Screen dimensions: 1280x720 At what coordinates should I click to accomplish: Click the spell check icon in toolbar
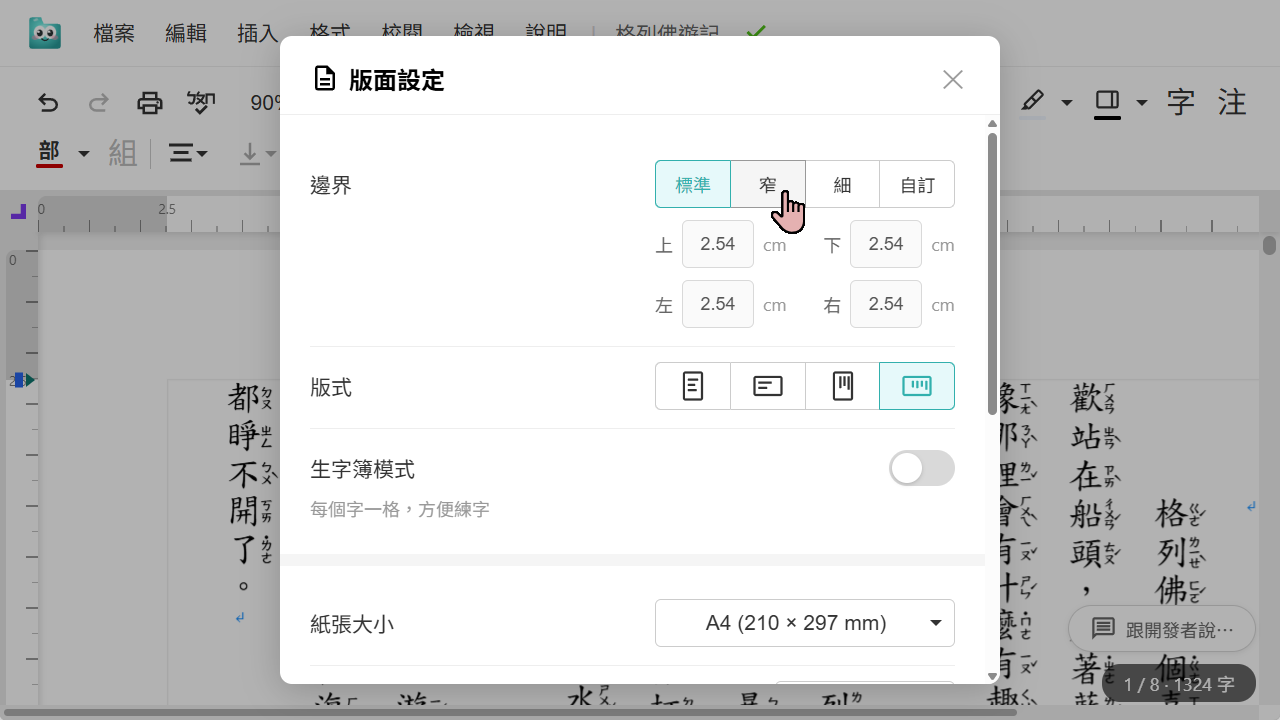tap(202, 102)
